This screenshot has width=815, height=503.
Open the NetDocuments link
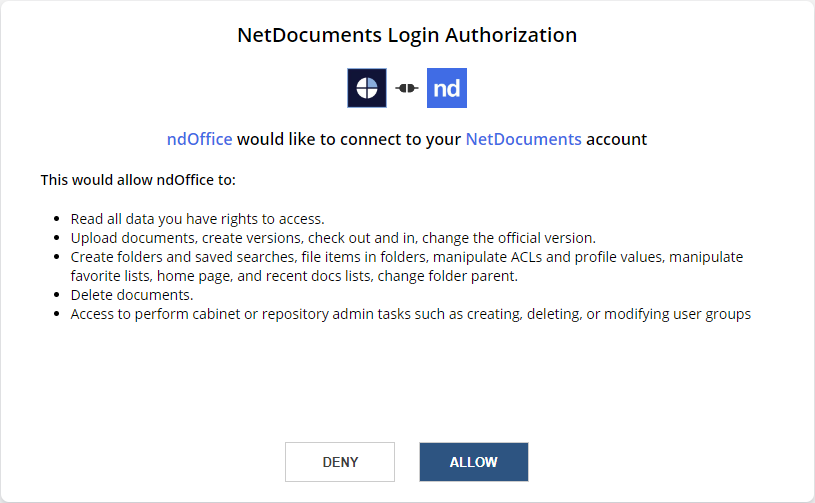(x=523, y=139)
